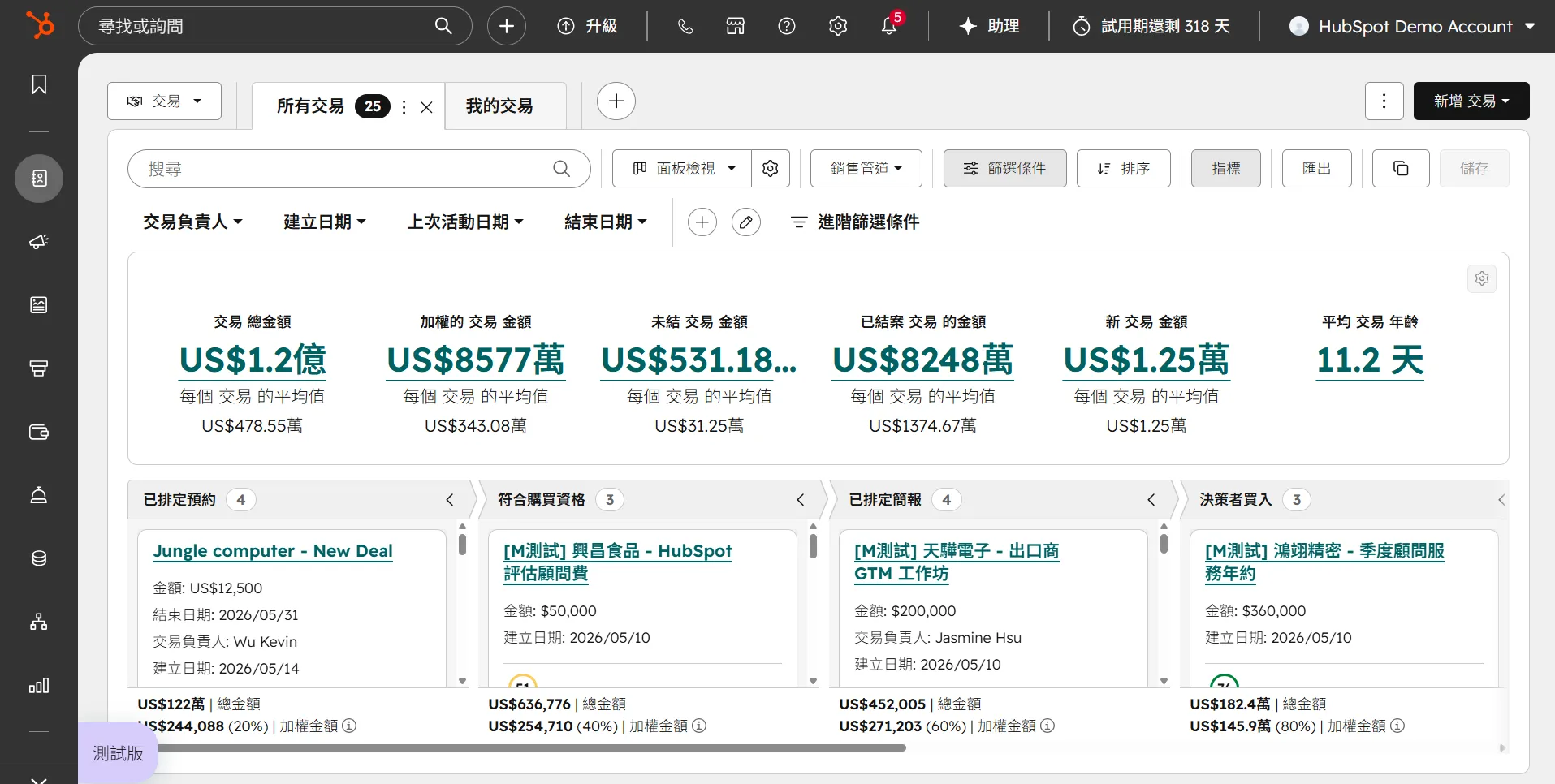1555x784 pixels.
Task: Click info icon beside US$271,203 加權金額
Action: click(x=1047, y=726)
